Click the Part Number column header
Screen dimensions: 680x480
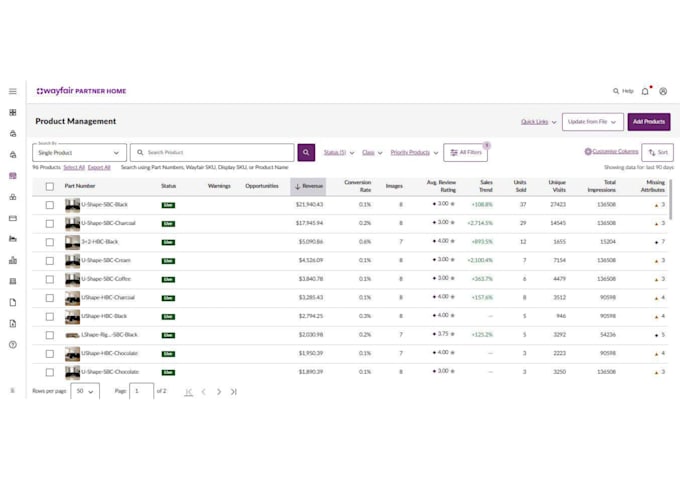point(80,186)
